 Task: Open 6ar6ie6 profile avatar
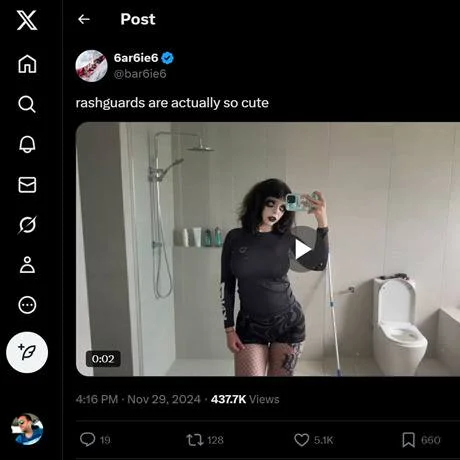(x=91, y=66)
